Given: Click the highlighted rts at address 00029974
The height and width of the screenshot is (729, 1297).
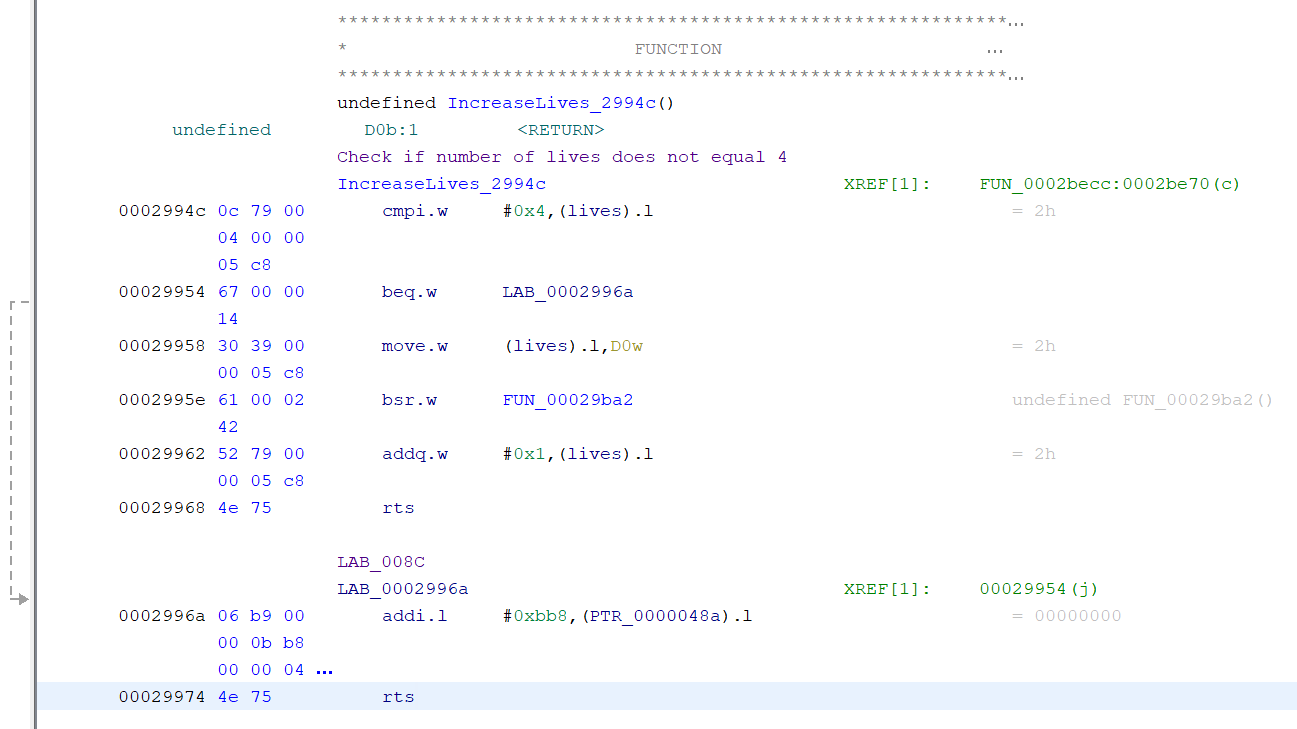Looking at the screenshot, I should 398,697.
